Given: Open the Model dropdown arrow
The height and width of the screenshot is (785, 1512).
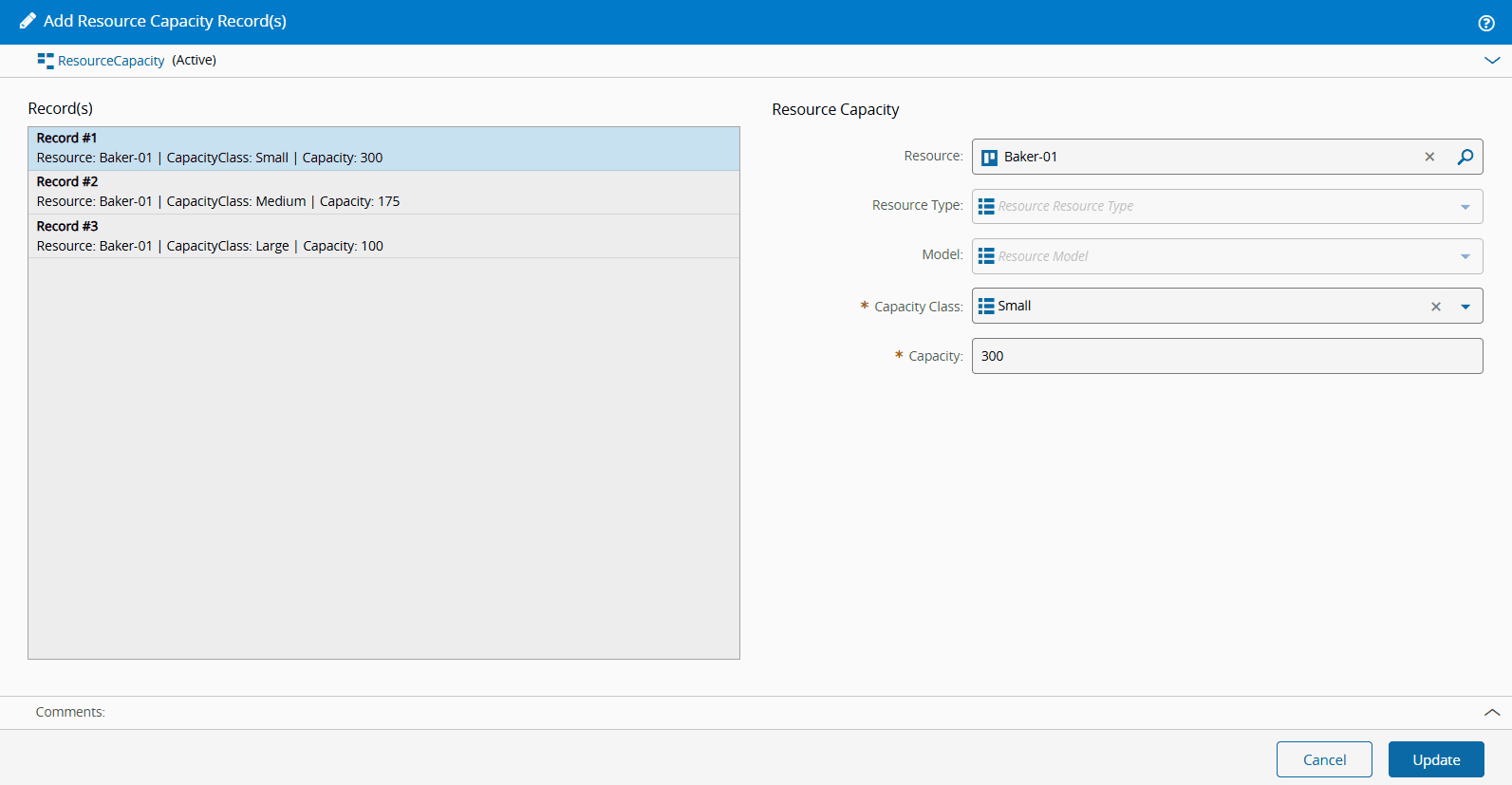Looking at the screenshot, I should (1465, 256).
